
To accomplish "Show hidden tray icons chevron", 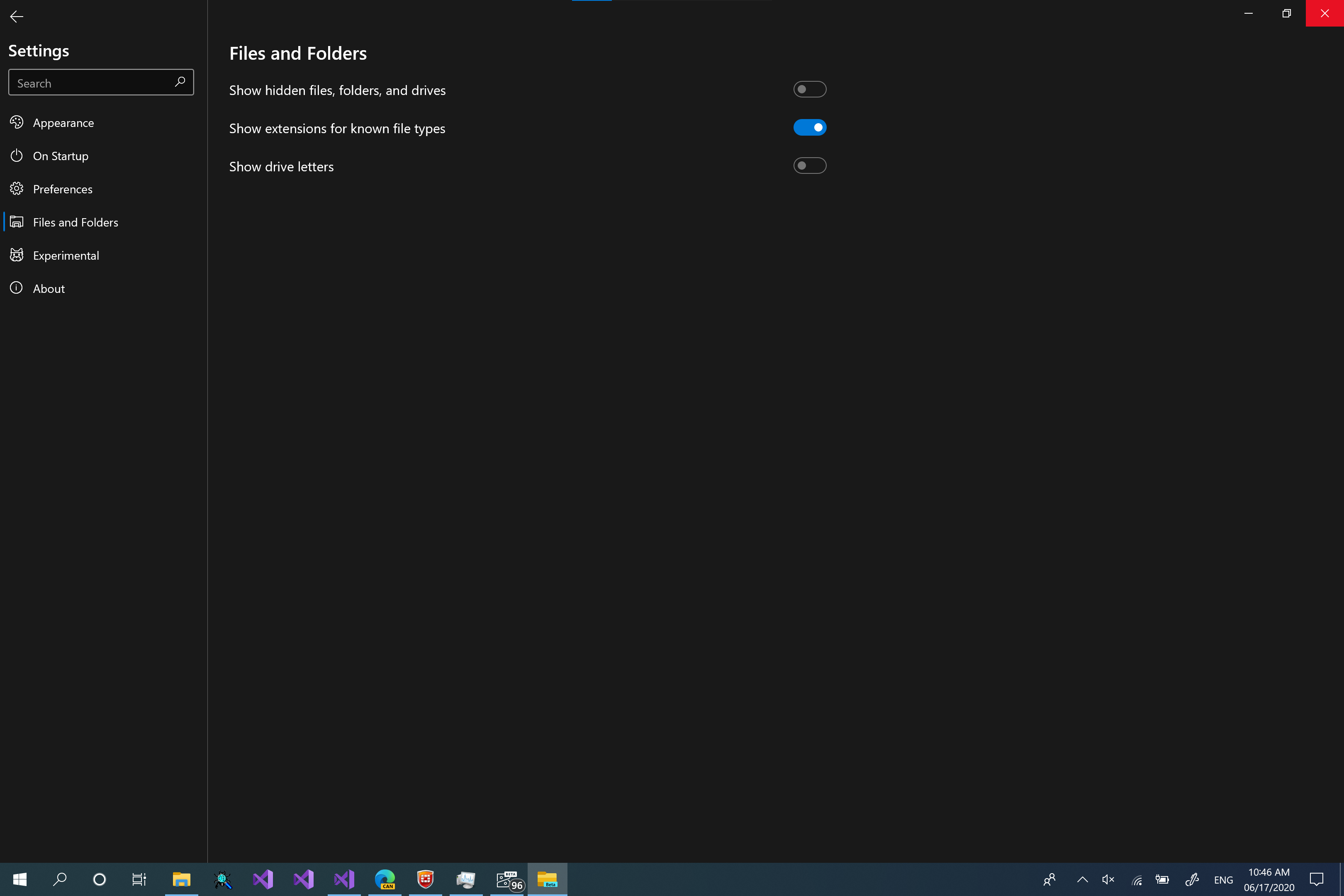I will (x=1082, y=879).
